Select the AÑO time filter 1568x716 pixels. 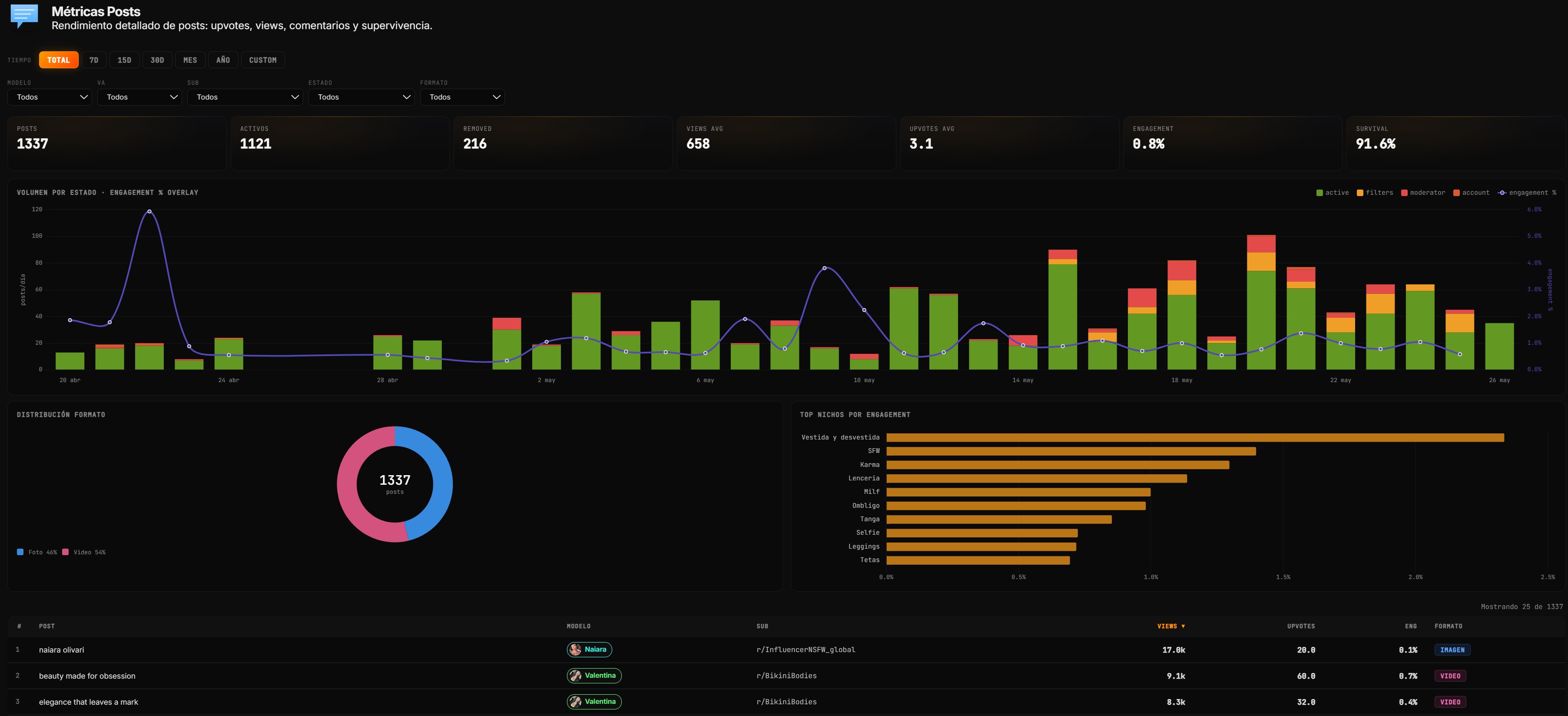point(223,60)
